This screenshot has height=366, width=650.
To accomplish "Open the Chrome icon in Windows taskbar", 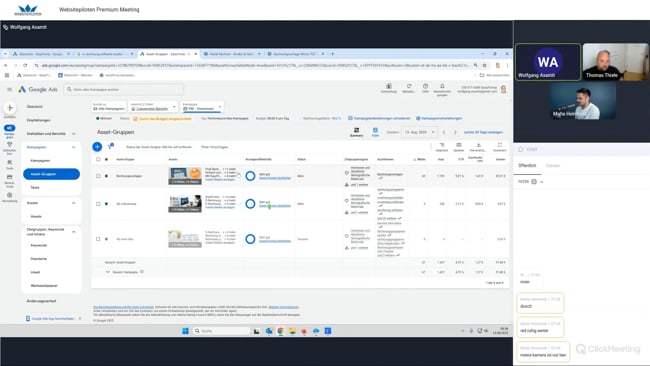I will coord(281,331).
